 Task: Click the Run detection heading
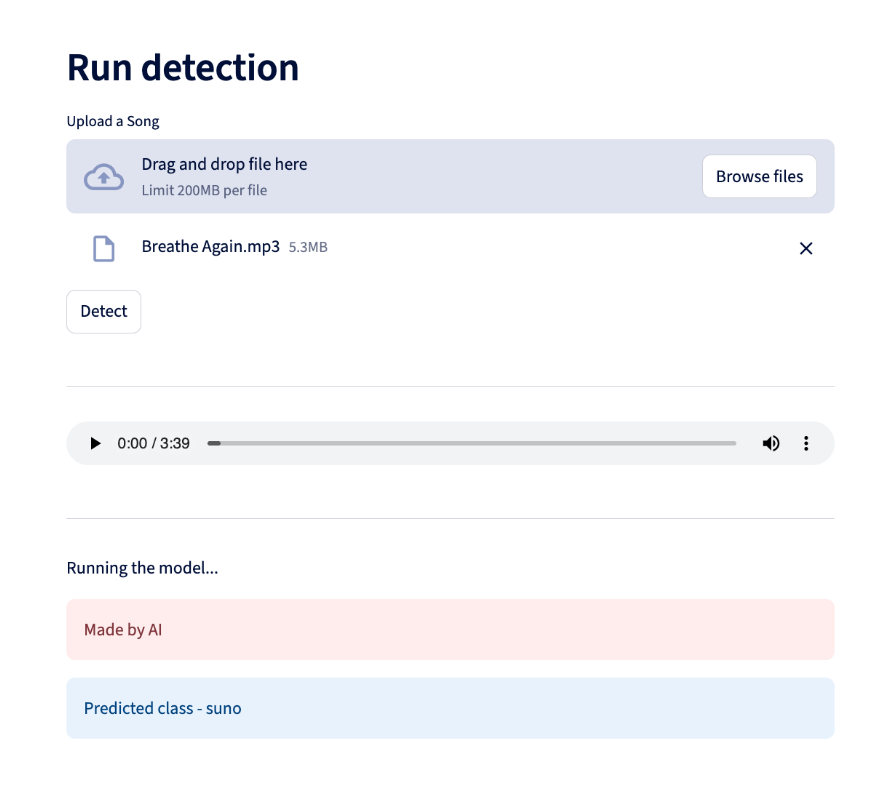[183, 67]
